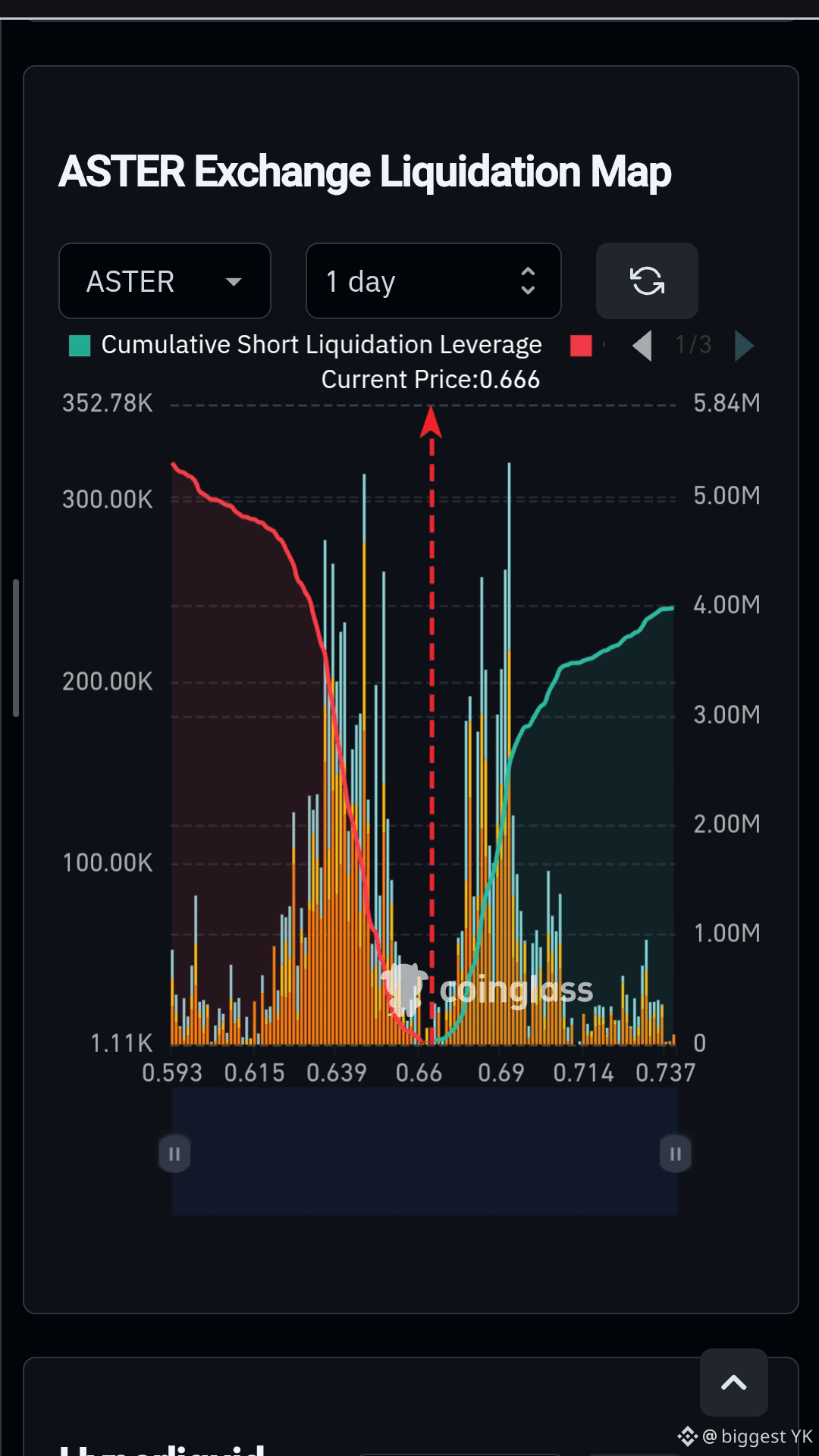This screenshot has width=819, height=1456.
Task: Click the 0.714 x-axis label
Action: tap(583, 1072)
